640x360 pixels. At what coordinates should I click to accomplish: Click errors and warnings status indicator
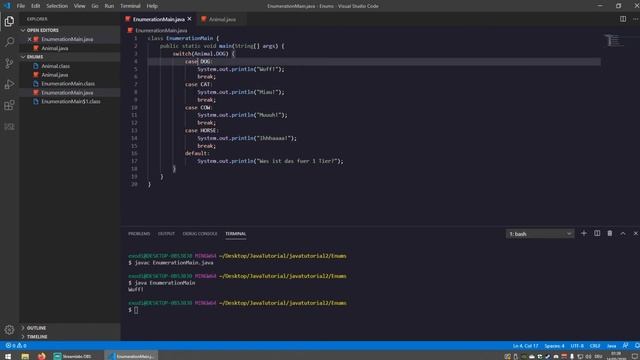(16, 346)
